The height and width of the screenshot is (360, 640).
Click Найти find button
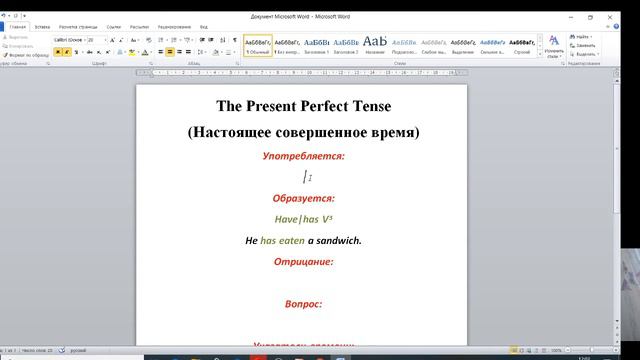coord(581,37)
